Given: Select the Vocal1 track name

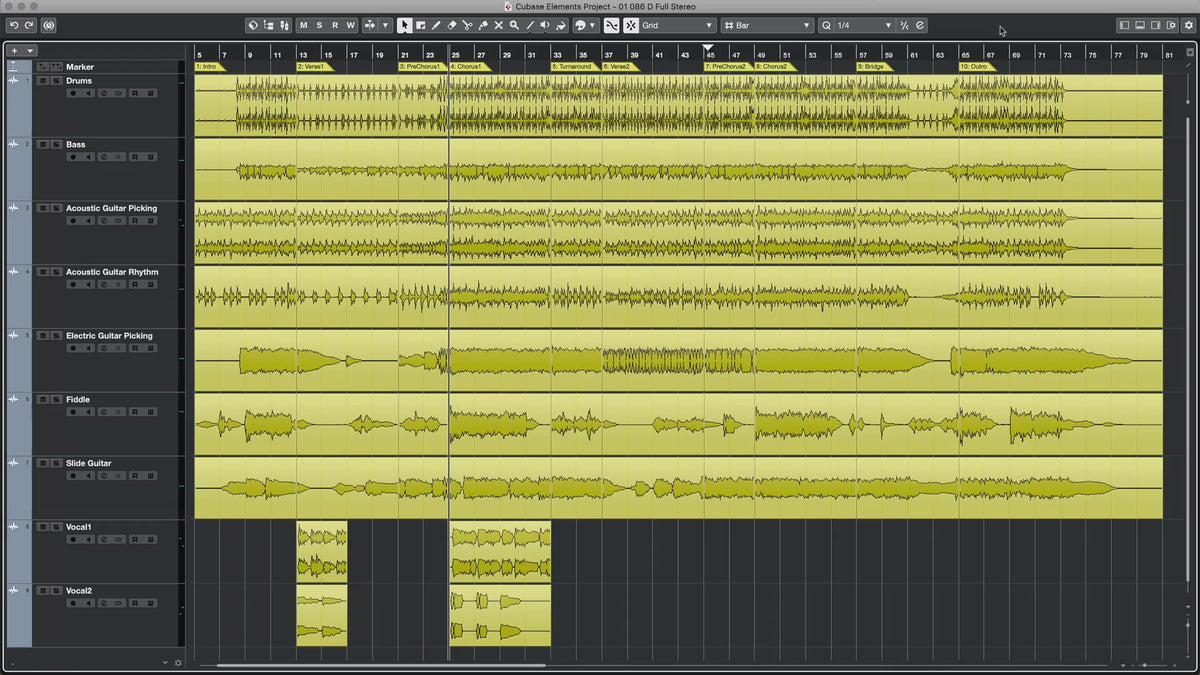Looking at the screenshot, I should click(79, 527).
